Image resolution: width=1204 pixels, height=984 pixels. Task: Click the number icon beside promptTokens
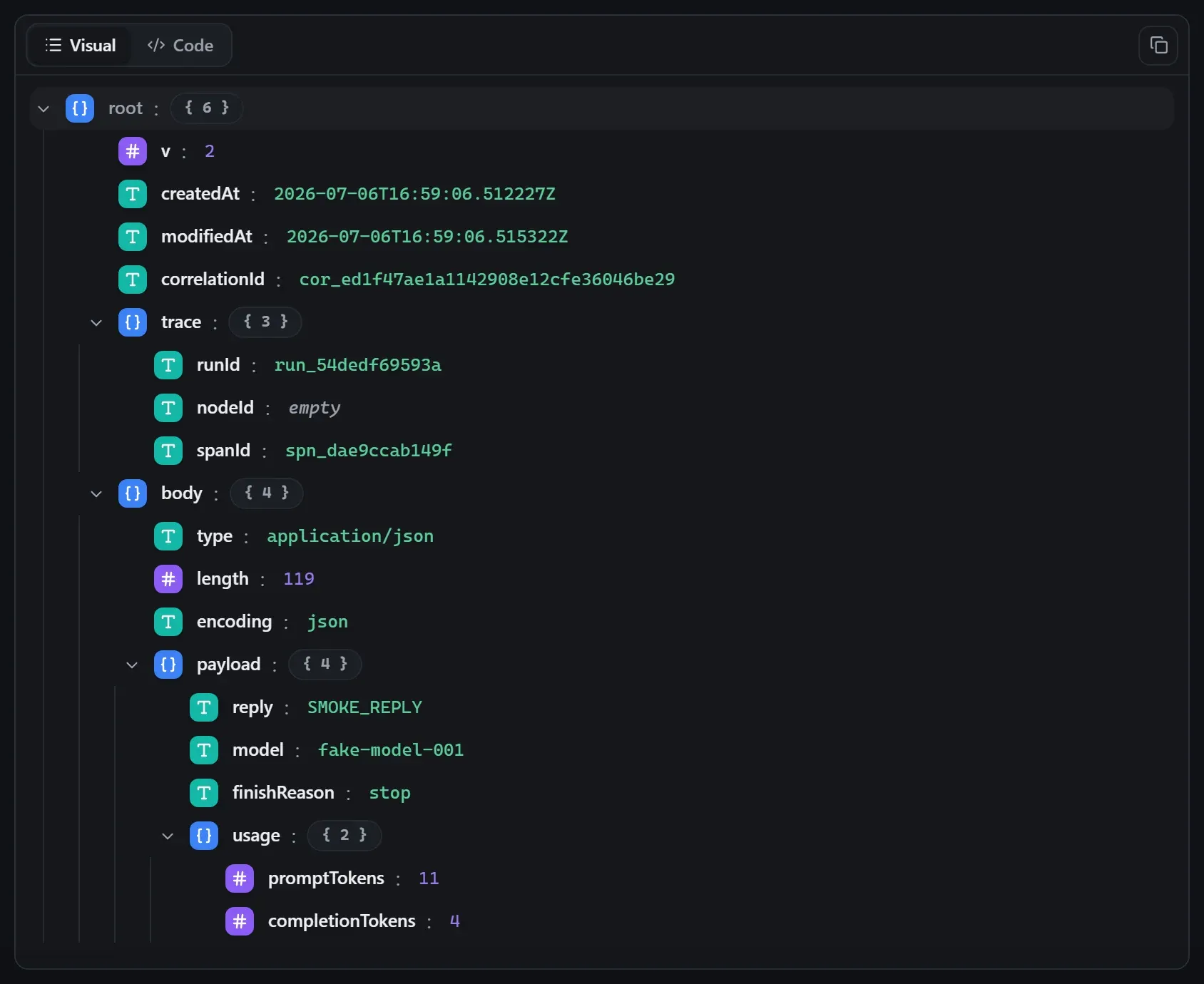coord(240,878)
